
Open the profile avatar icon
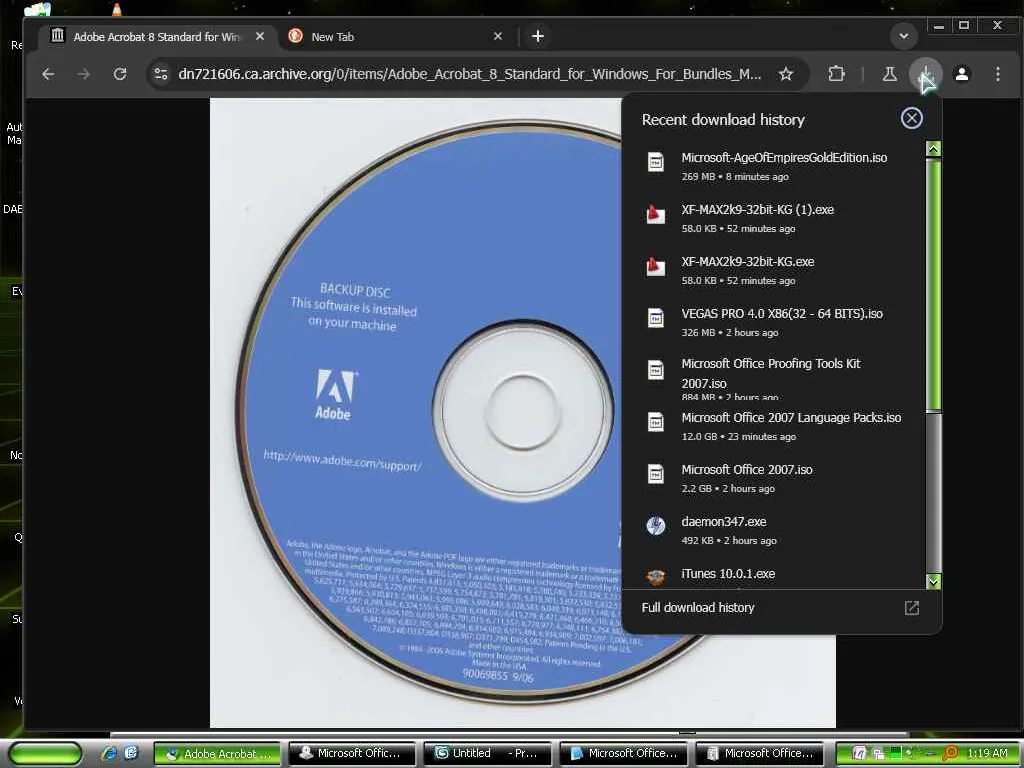click(x=961, y=74)
